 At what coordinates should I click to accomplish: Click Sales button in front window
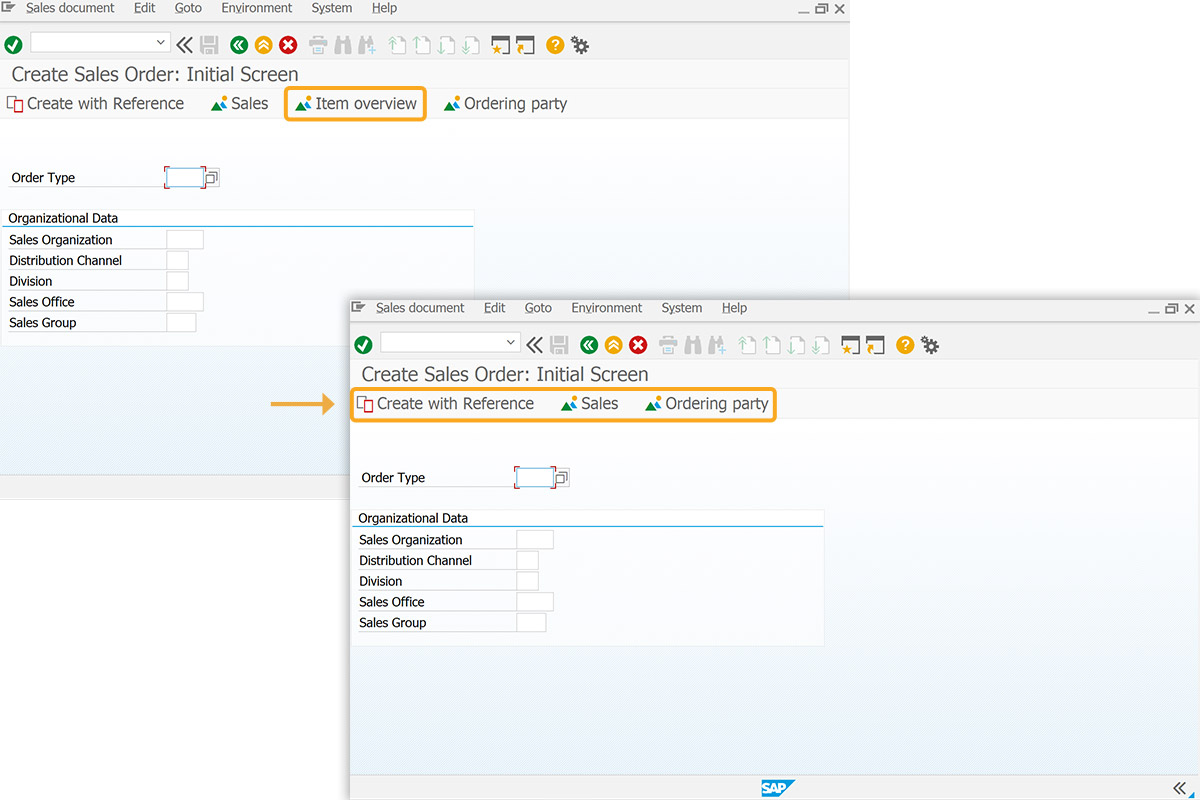(590, 404)
